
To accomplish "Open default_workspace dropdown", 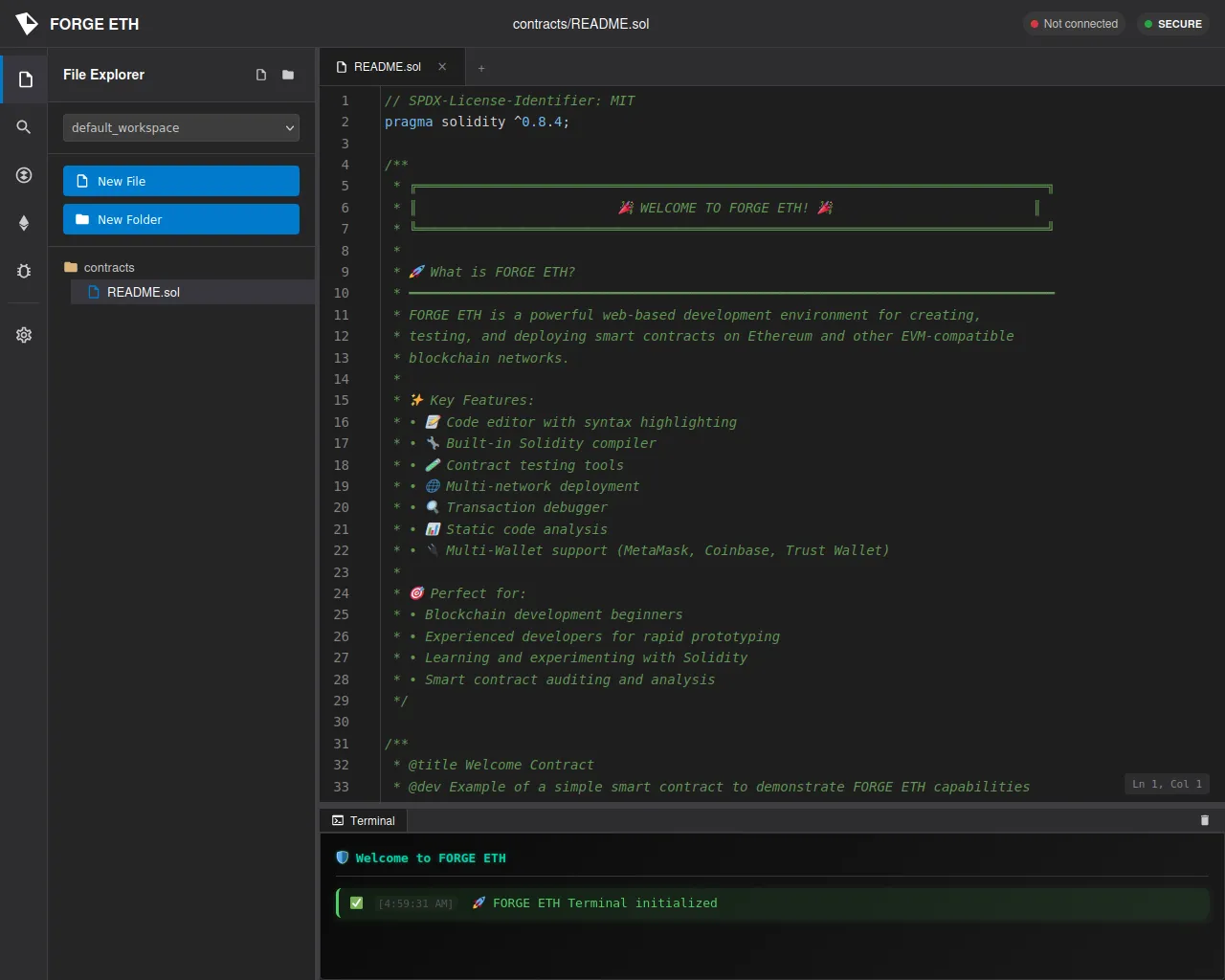I will coord(181,127).
